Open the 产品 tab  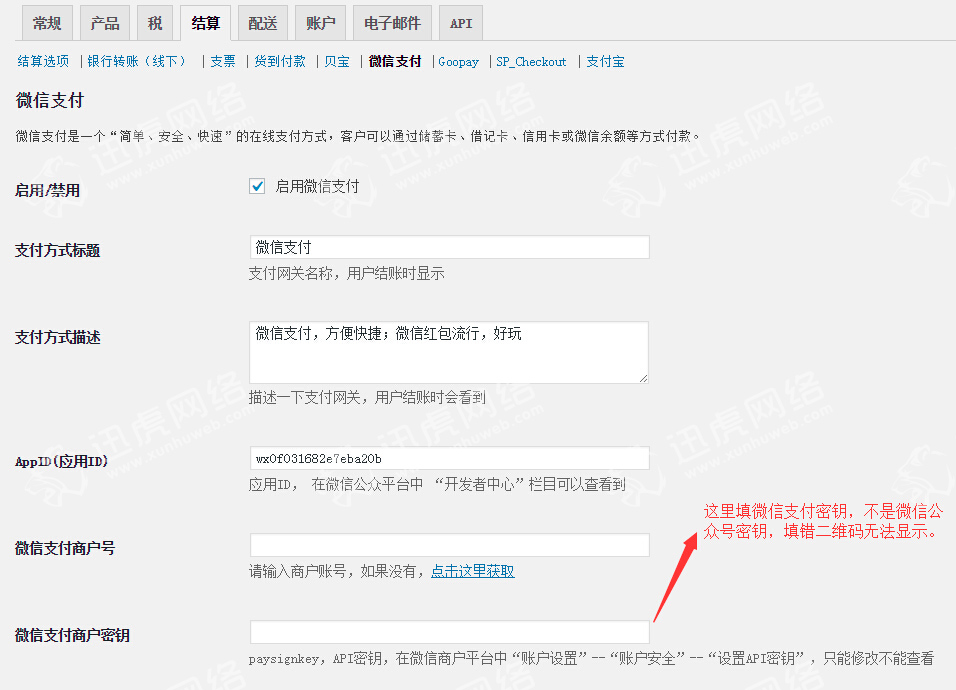tap(105, 23)
